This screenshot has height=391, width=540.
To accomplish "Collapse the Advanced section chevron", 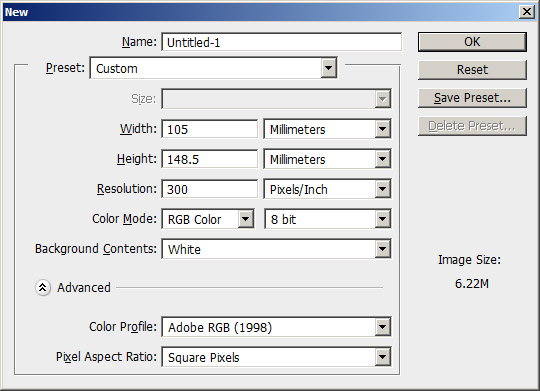I will 43,287.
